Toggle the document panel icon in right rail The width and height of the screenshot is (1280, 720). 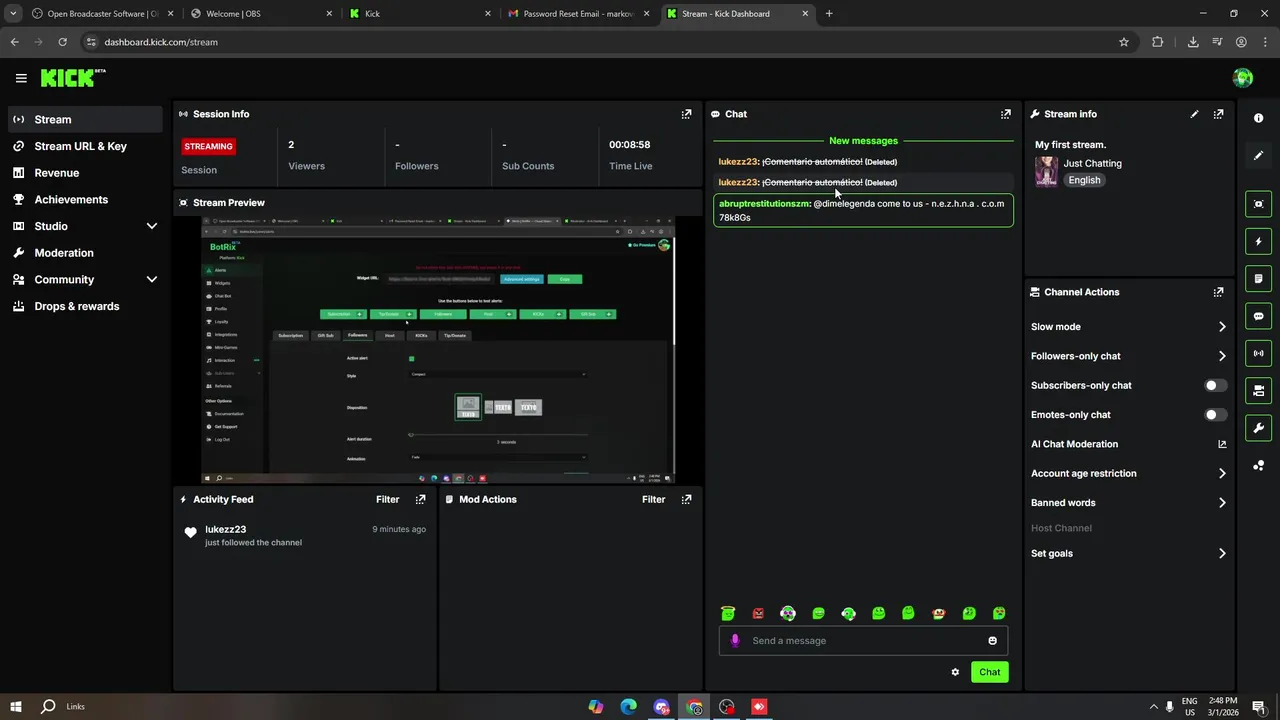pyautogui.click(x=1258, y=278)
